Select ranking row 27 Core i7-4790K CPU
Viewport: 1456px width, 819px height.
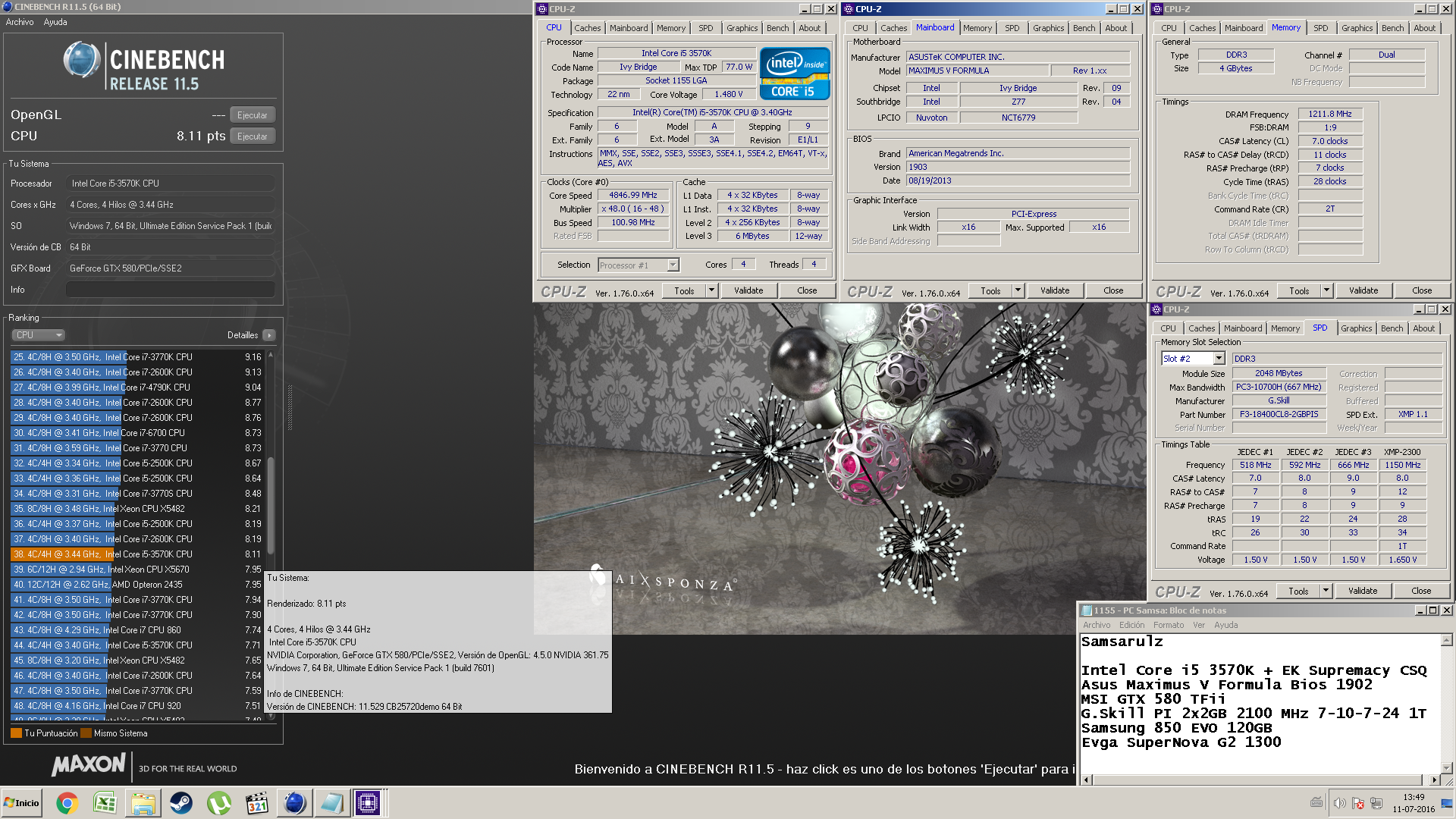point(136,388)
